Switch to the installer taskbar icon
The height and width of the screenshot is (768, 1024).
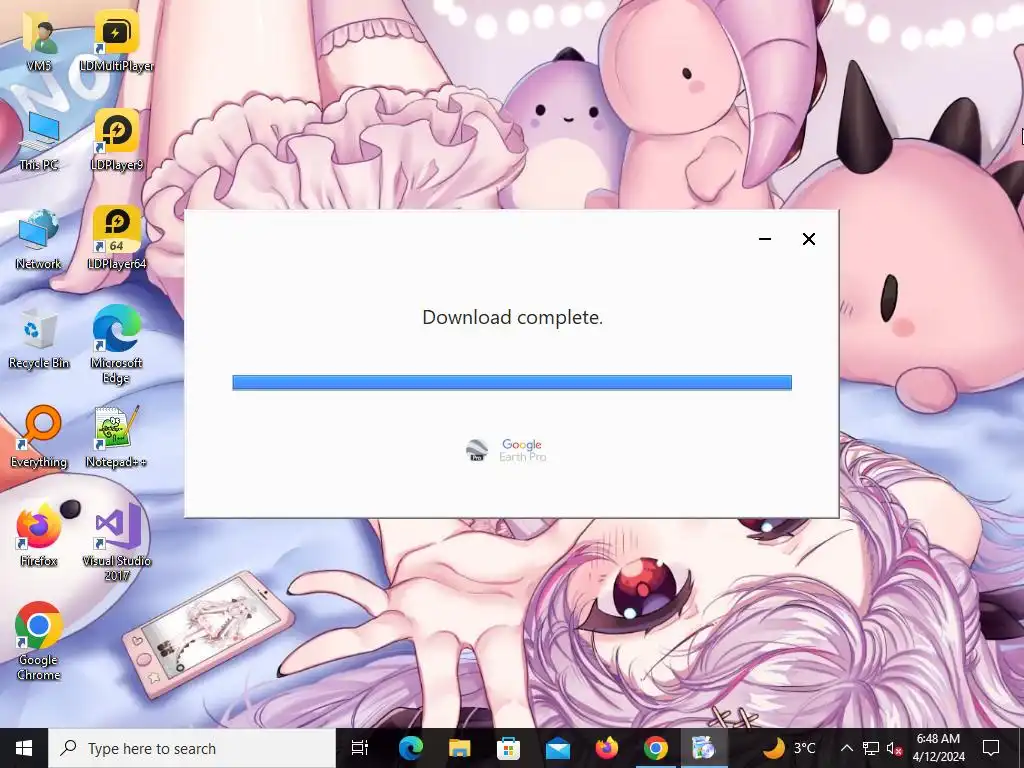click(704, 748)
